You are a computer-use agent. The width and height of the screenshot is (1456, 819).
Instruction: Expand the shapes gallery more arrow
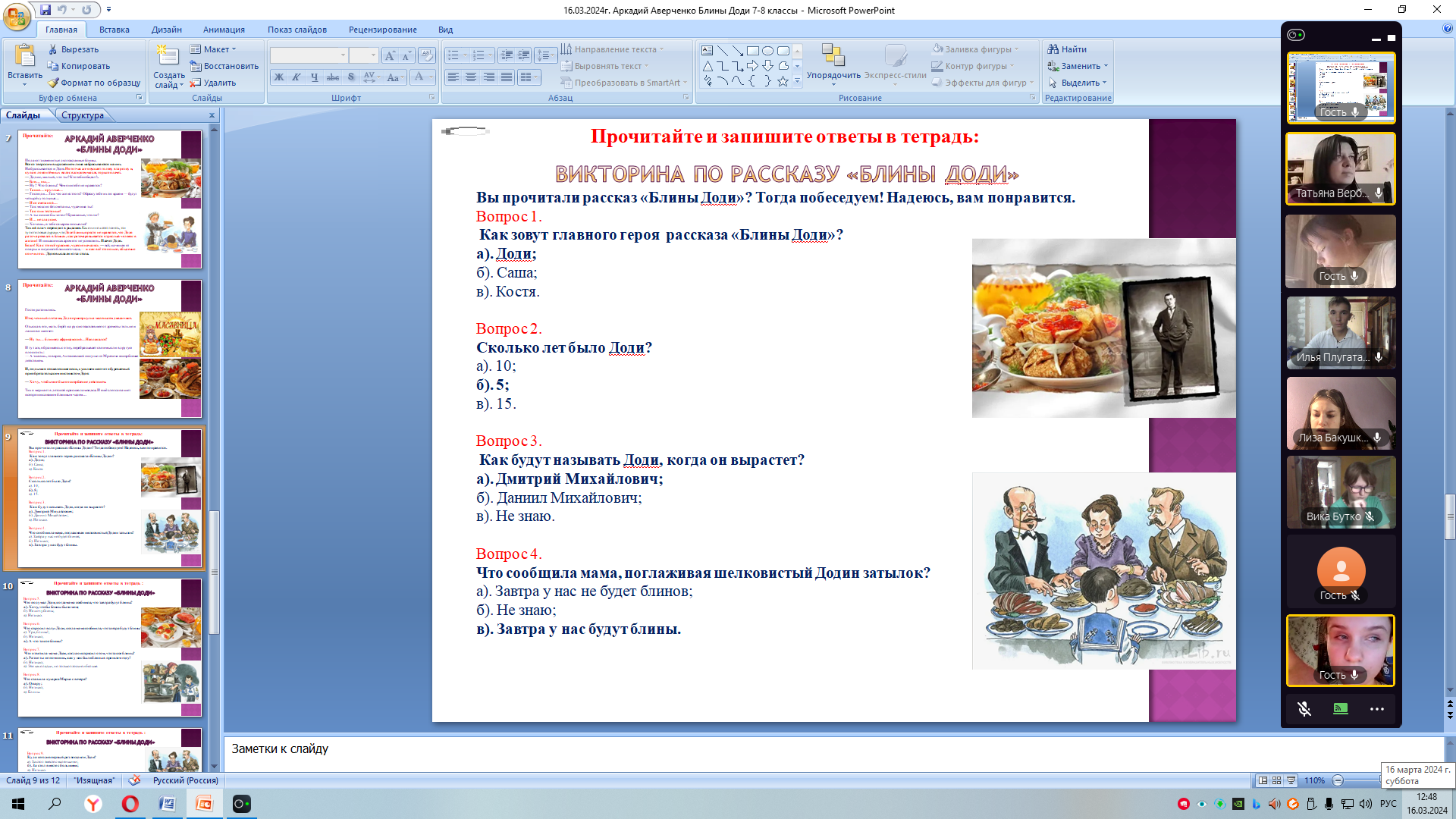pyautogui.click(x=797, y=81)
